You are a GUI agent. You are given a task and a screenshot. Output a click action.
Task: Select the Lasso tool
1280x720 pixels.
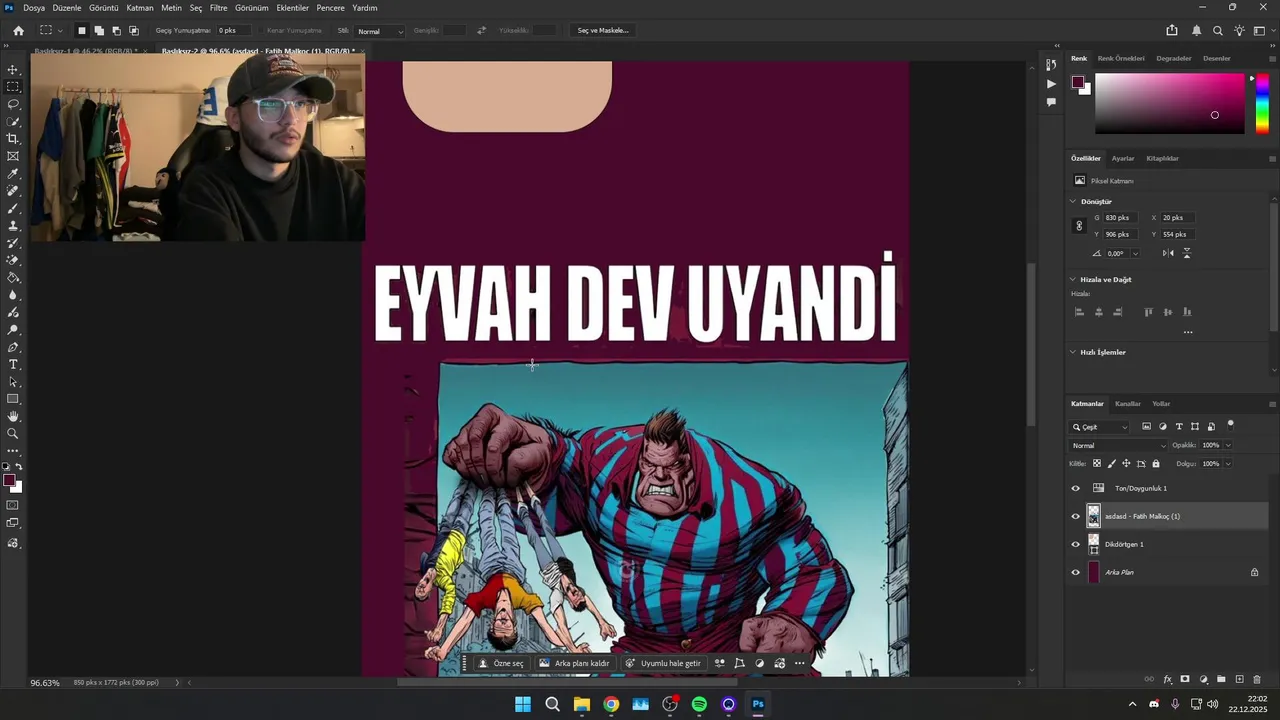(x=13, y=104)
